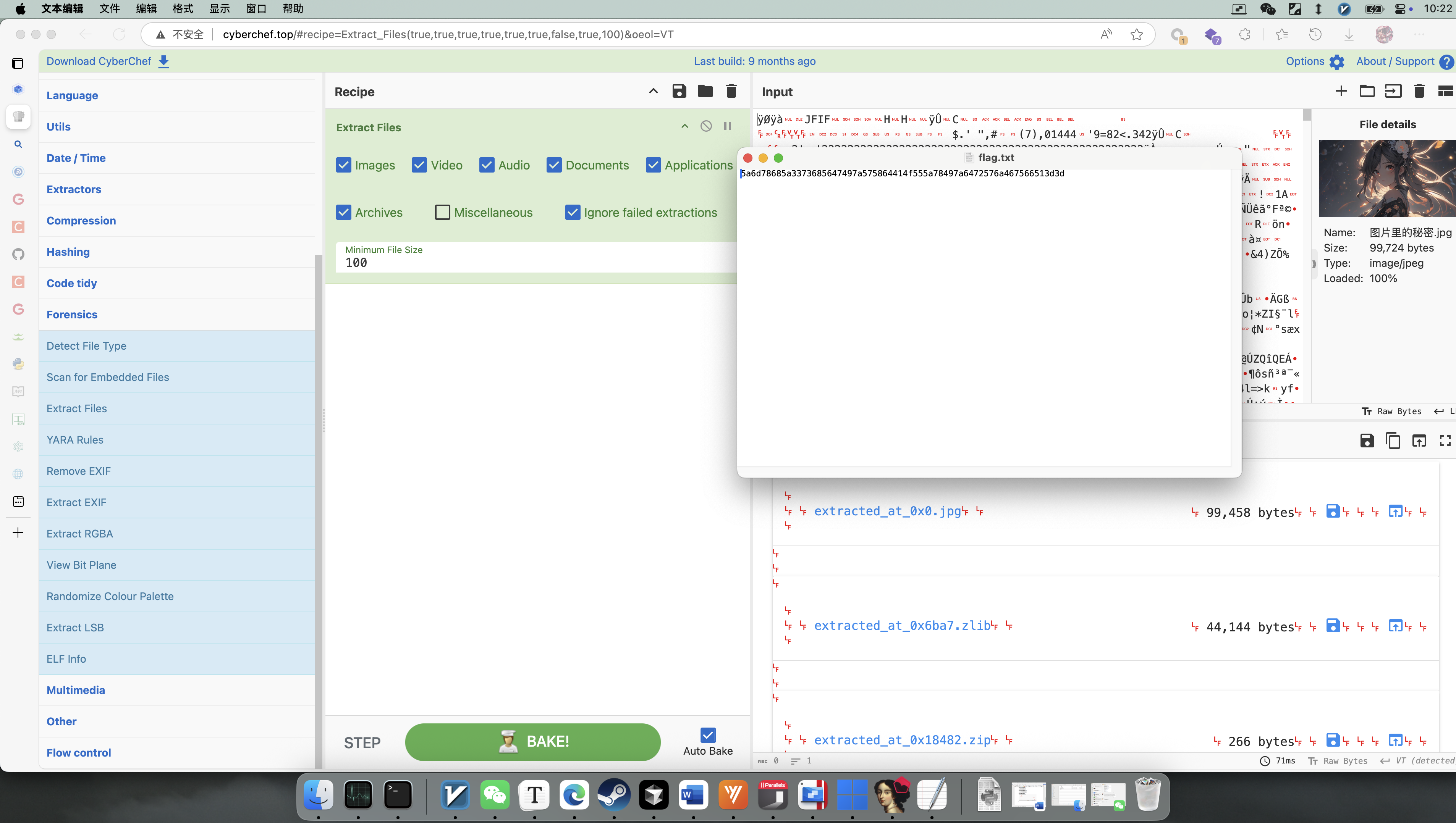
Task: Disable the Extract Files operation
Action: pyautogui.click(x=706, y=126)
